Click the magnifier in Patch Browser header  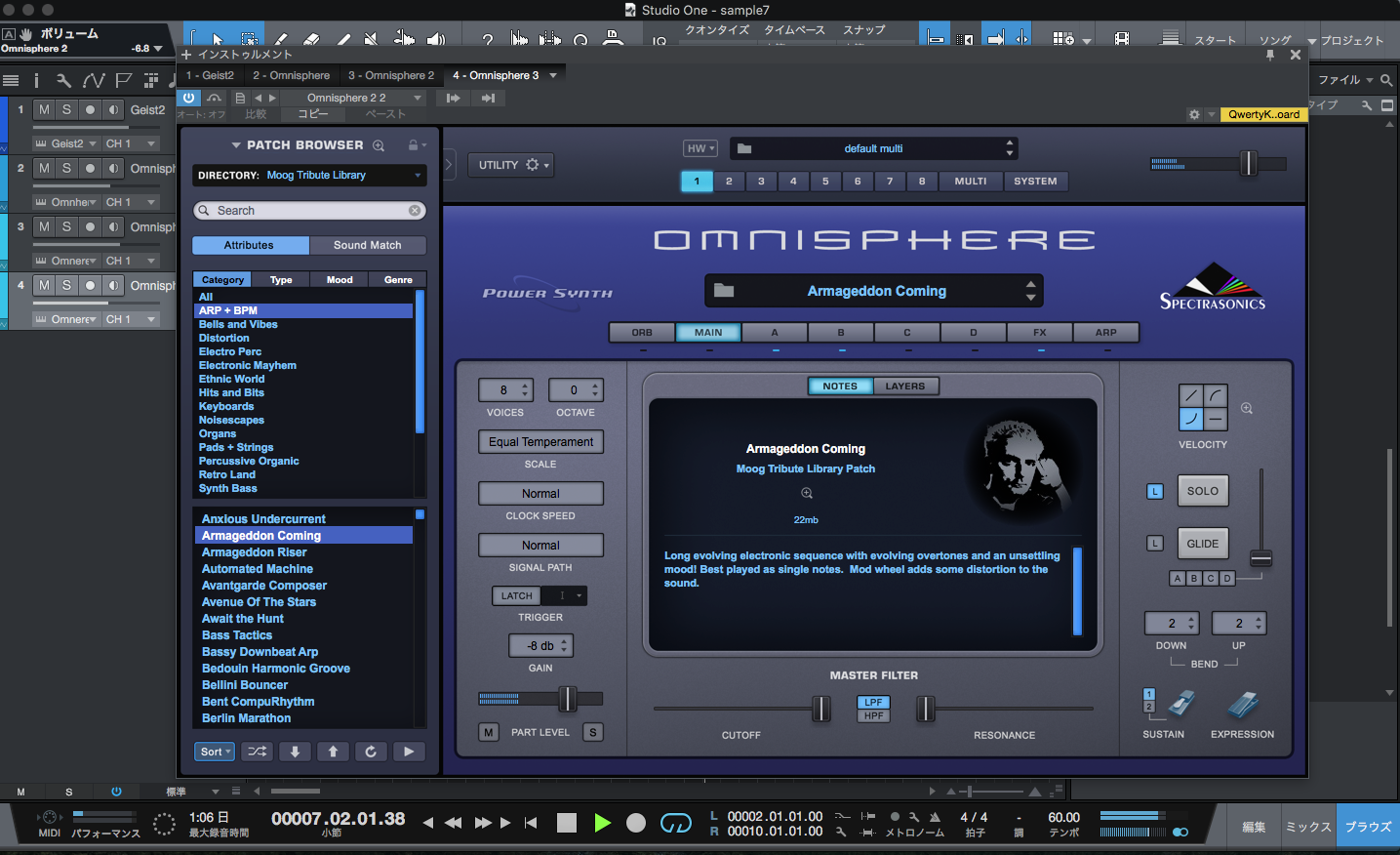point(379,145)
